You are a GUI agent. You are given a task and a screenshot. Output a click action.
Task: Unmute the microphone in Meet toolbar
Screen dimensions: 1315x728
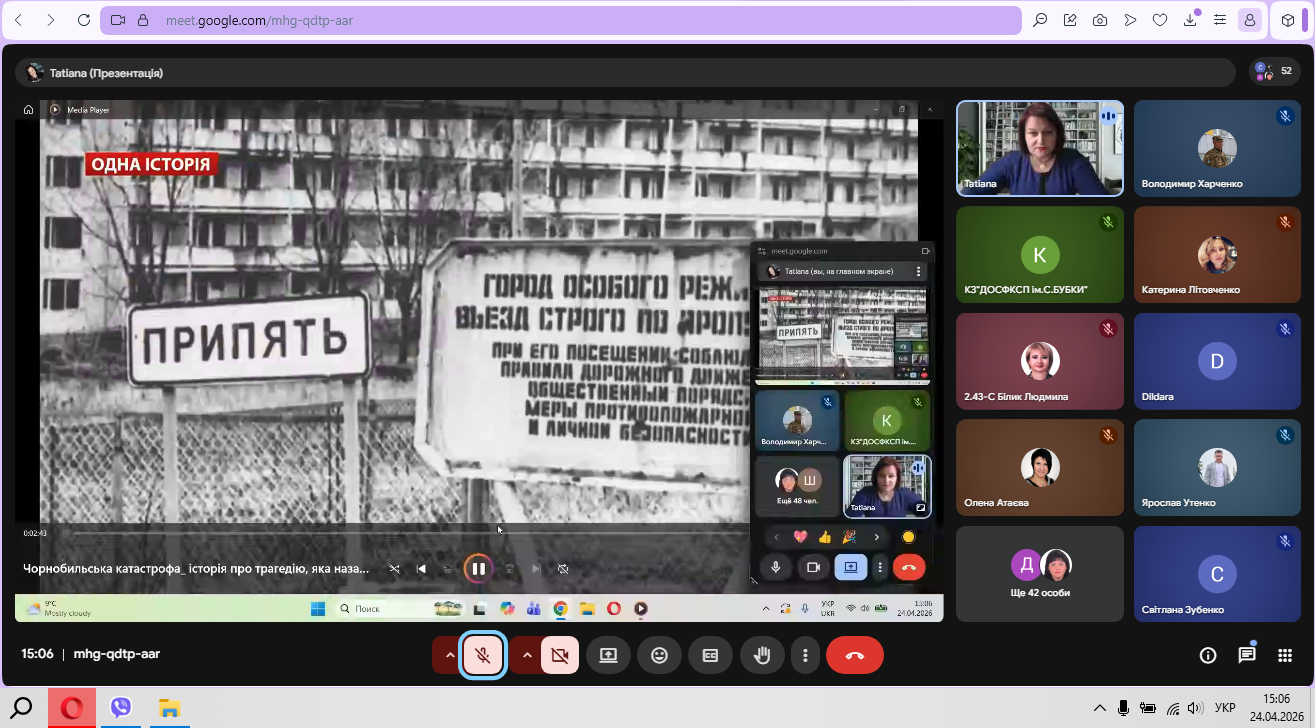click(483, 655)
